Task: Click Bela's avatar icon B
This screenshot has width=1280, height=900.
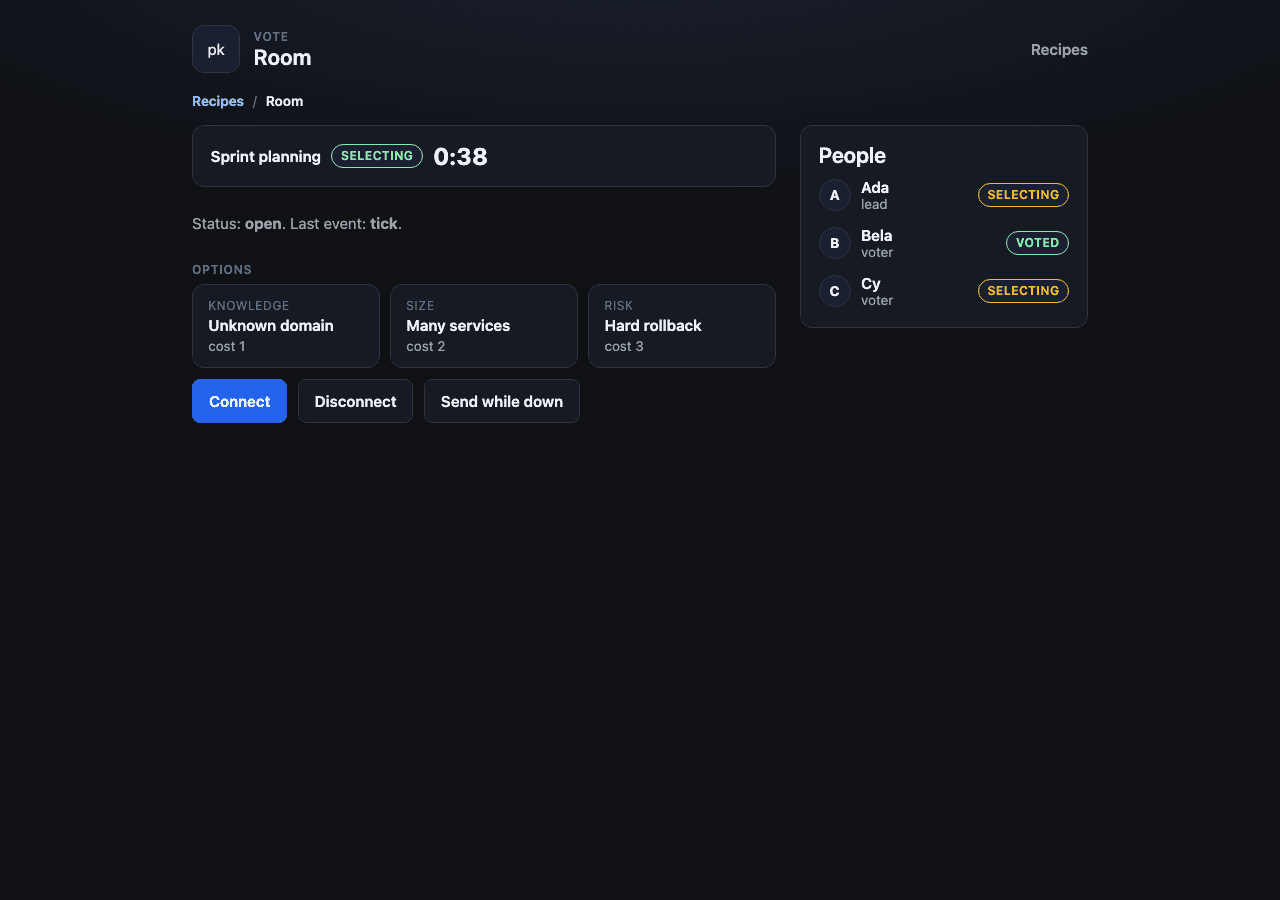Action: [x=835, y=243]
